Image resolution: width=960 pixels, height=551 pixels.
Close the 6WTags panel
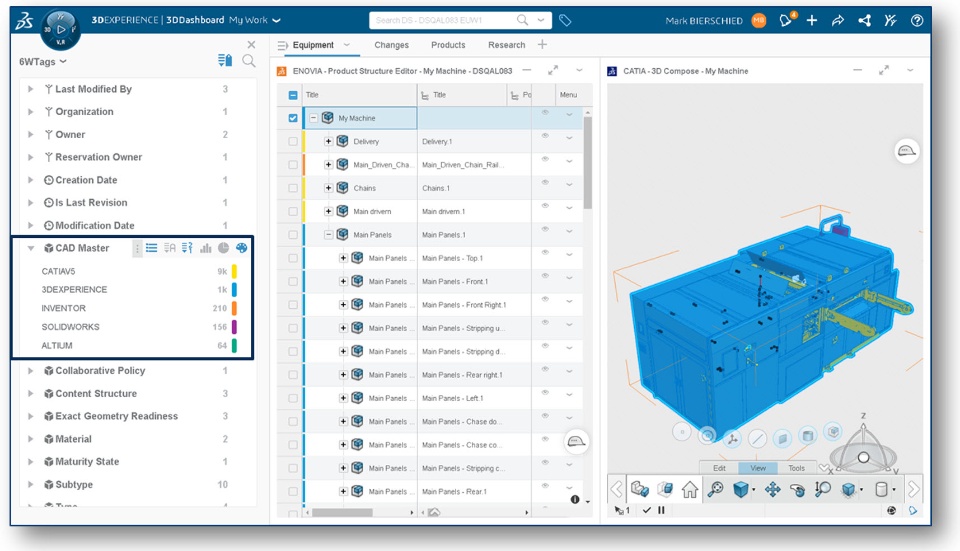(x=251, y=45)
